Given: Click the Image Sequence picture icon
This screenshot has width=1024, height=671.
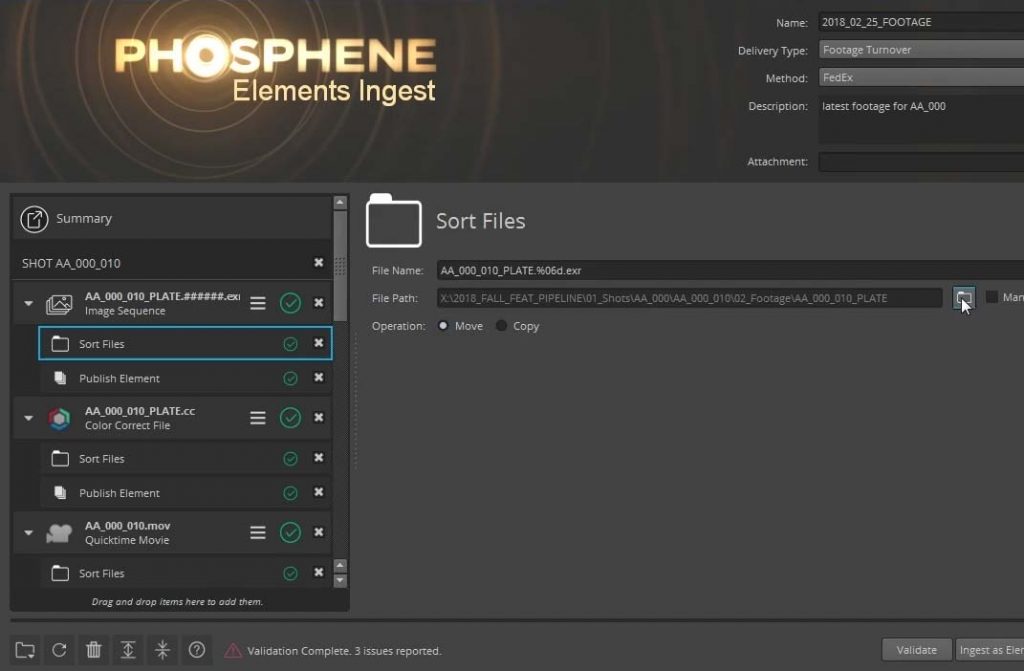Looking at the screenshot, I should click(x=59, y=304).
